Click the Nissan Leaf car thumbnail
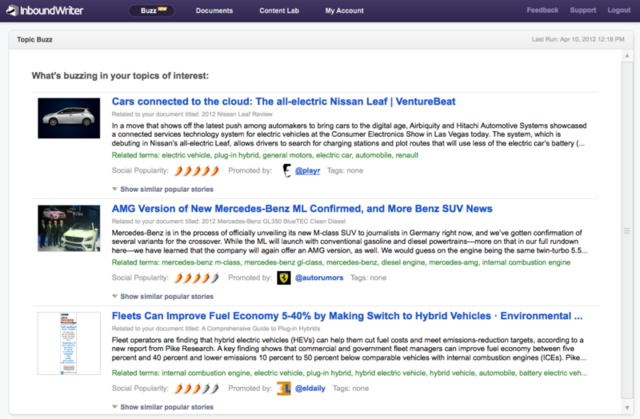 tap(69, 118)
